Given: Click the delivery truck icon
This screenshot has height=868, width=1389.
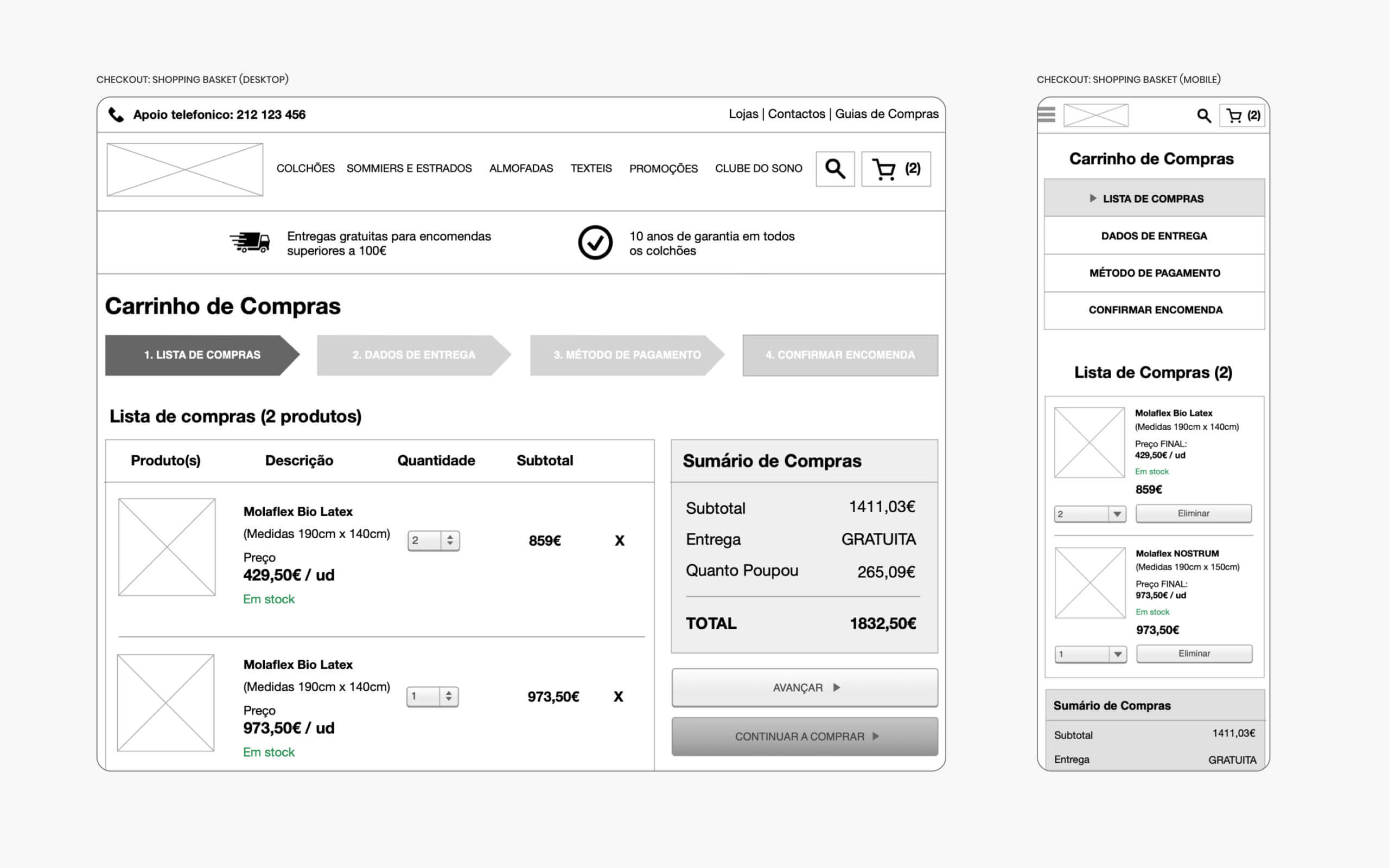Looking at the screenshot, I should pyautogui.click(x=250, y=242).
